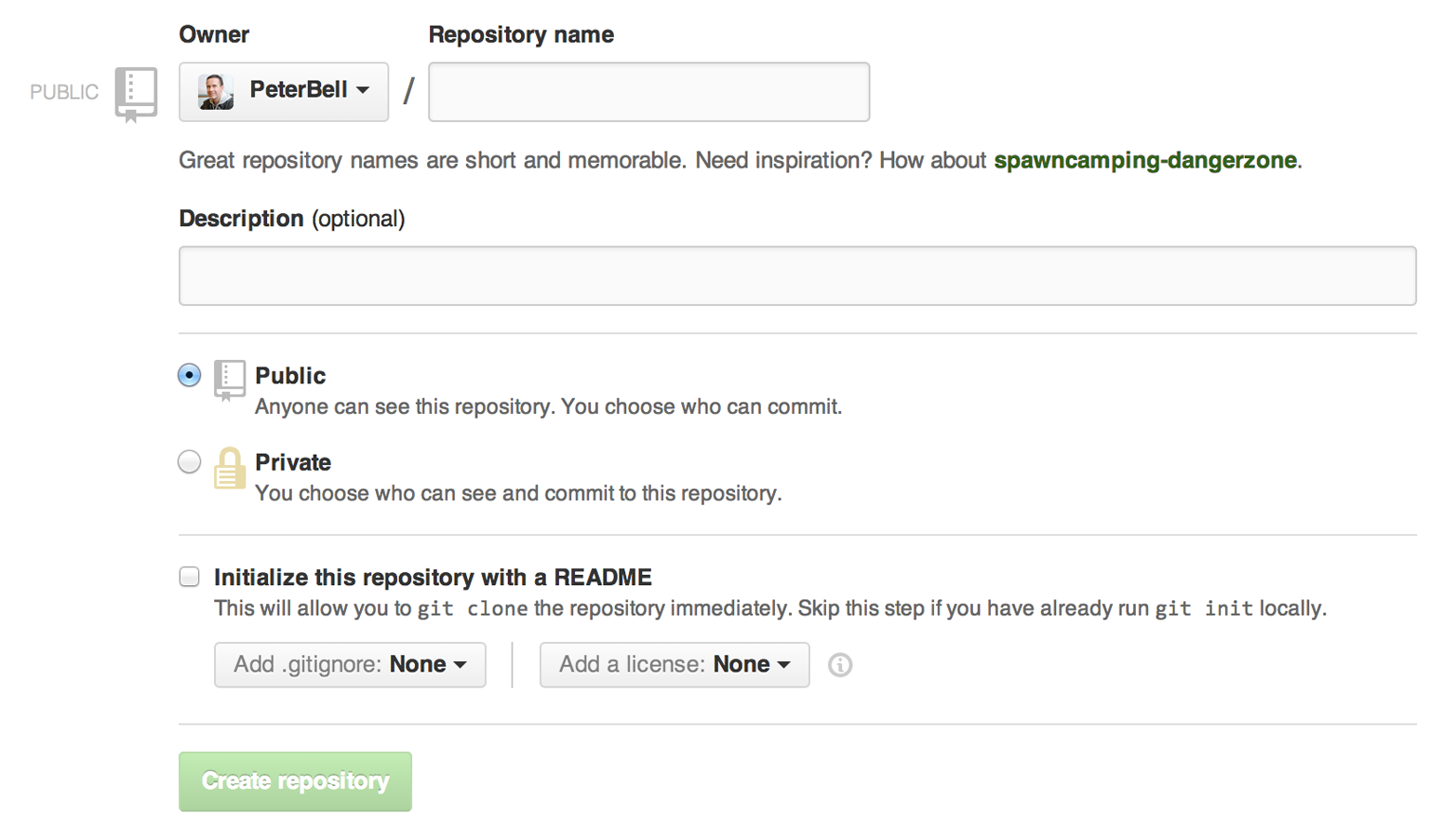Click 'Anyone can see this repository' text
This screenshot has width=1456, height=840.
[x=548, y=407]
